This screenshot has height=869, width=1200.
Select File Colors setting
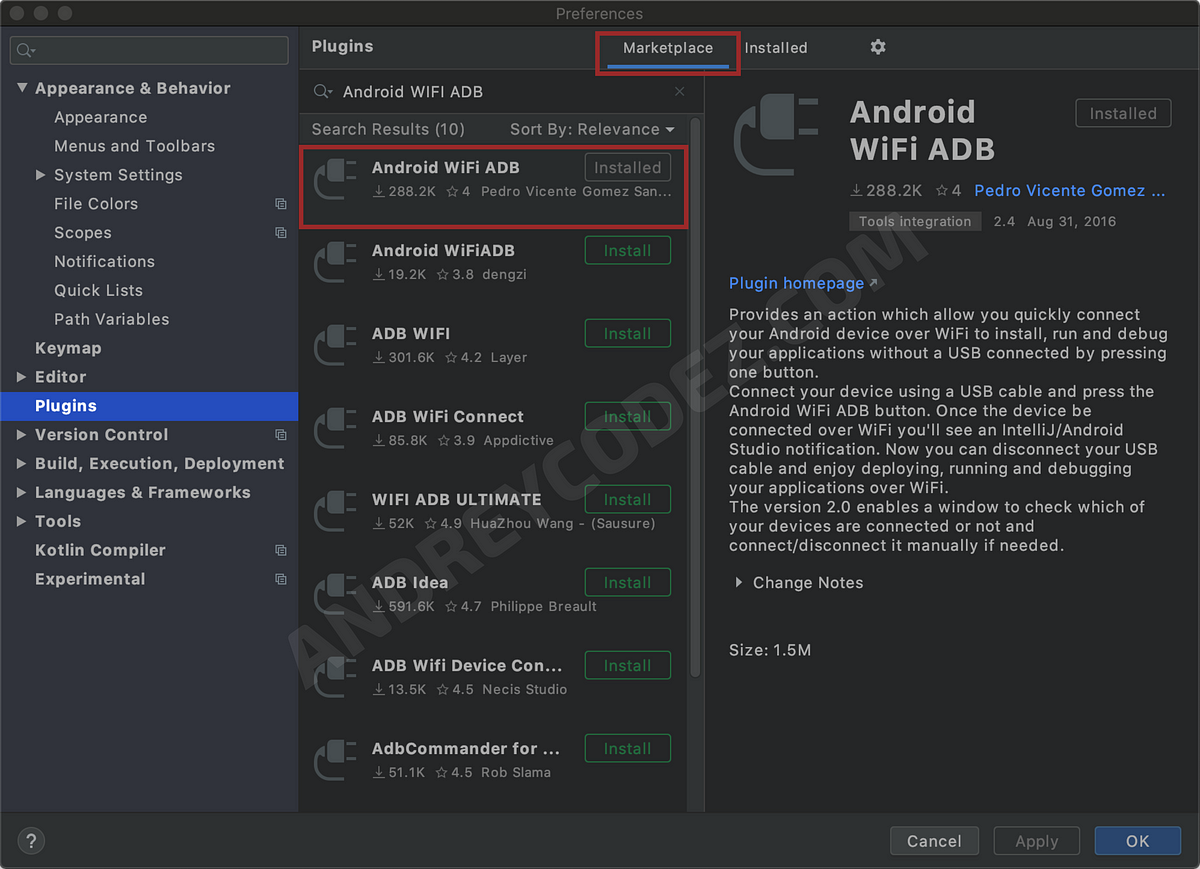[96, 204]
